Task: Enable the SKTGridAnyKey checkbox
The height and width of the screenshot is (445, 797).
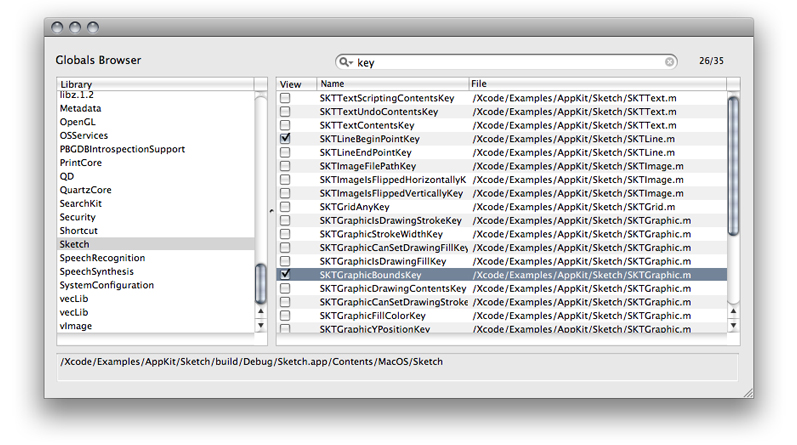Action: 286,207
